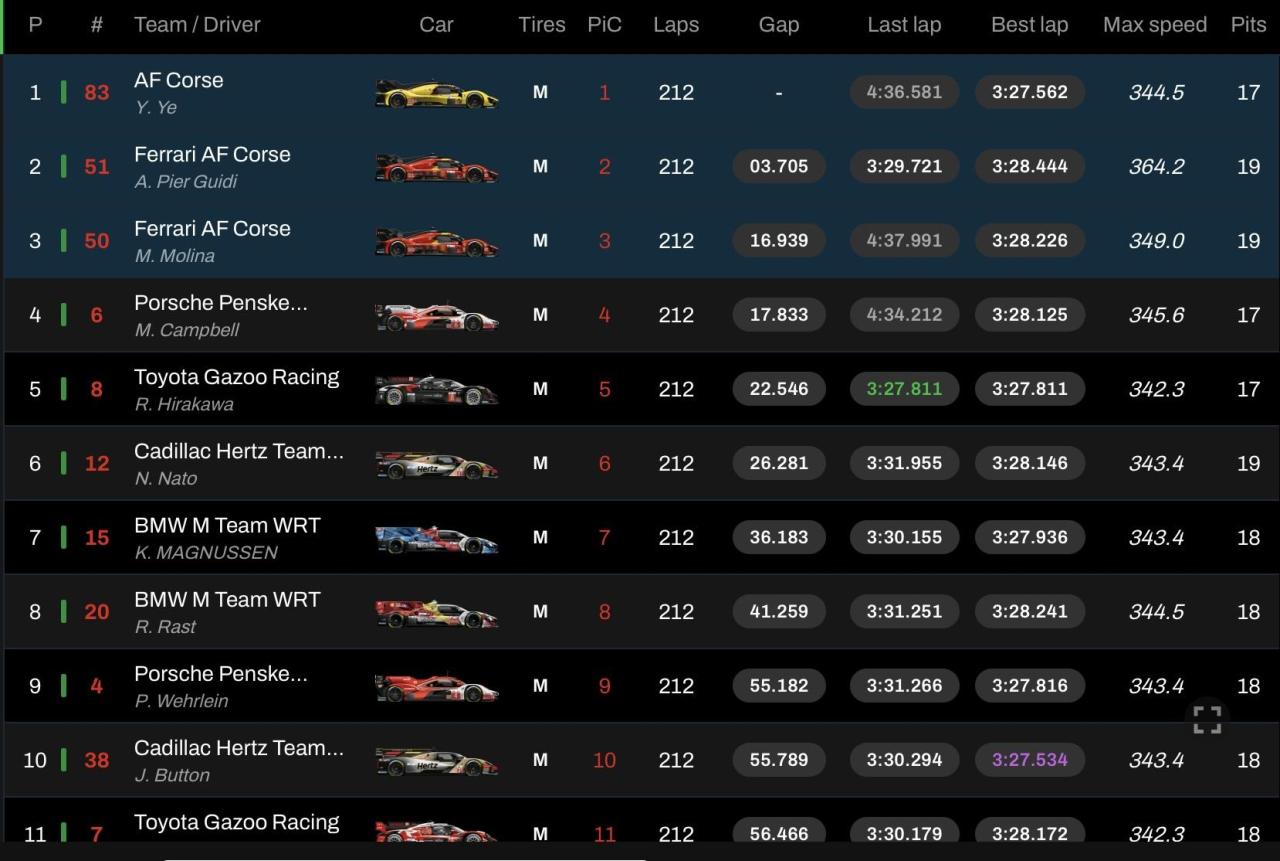The height and width of the screenshot is (861, 1280).
Task: Click the yellow #83 AF Corse car image
Action: point(436,93)
